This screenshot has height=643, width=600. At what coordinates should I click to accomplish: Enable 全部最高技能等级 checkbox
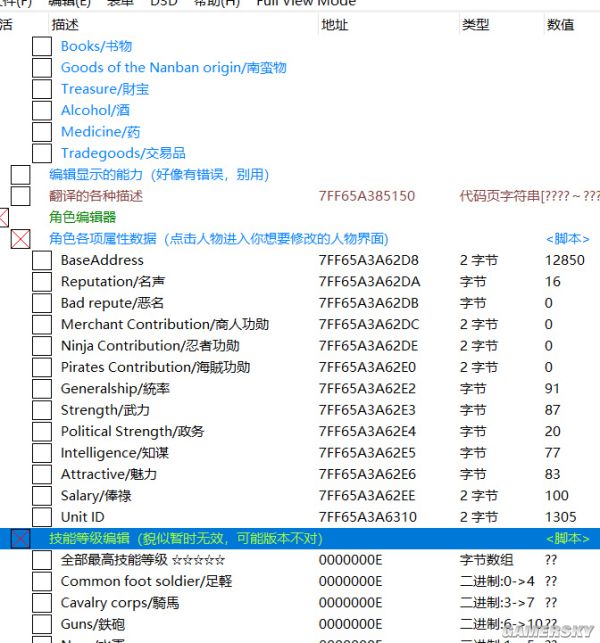(x=42, y=560)
